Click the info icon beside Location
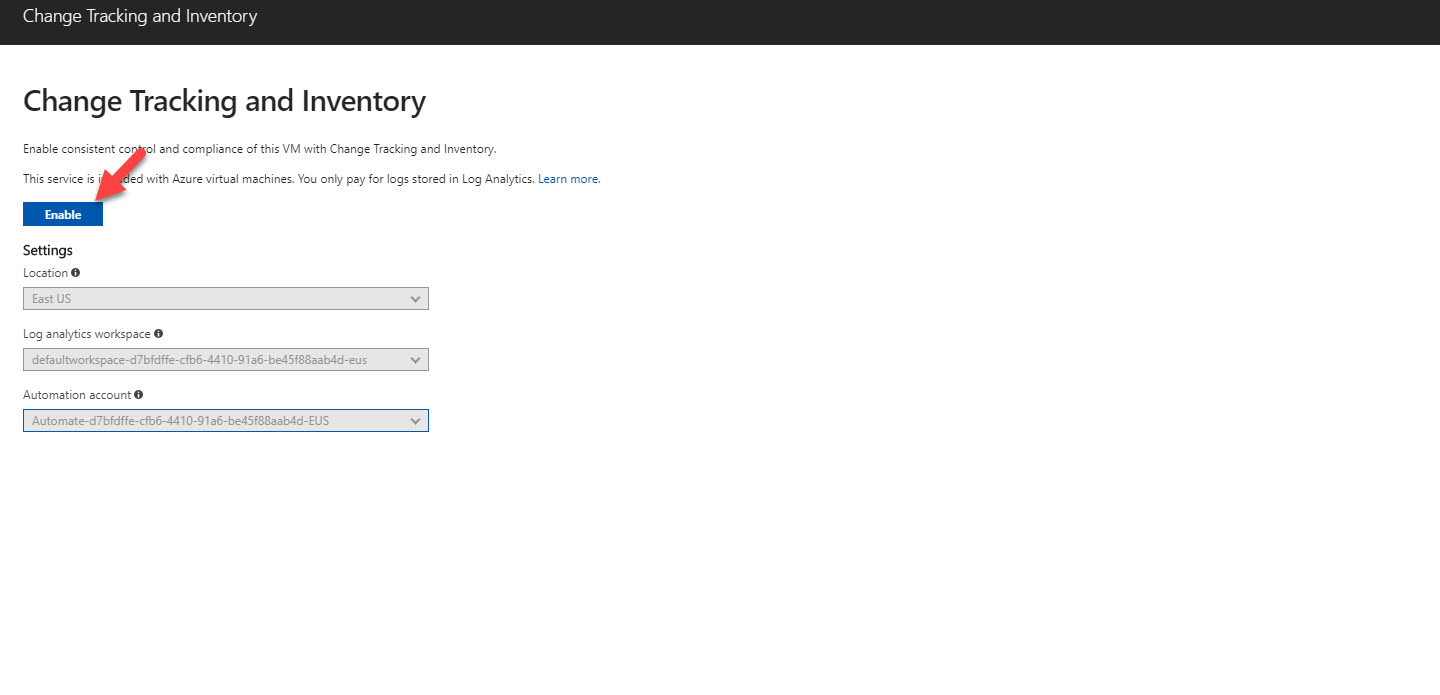Screen dimensions: 1440x695 pos(76,272)
